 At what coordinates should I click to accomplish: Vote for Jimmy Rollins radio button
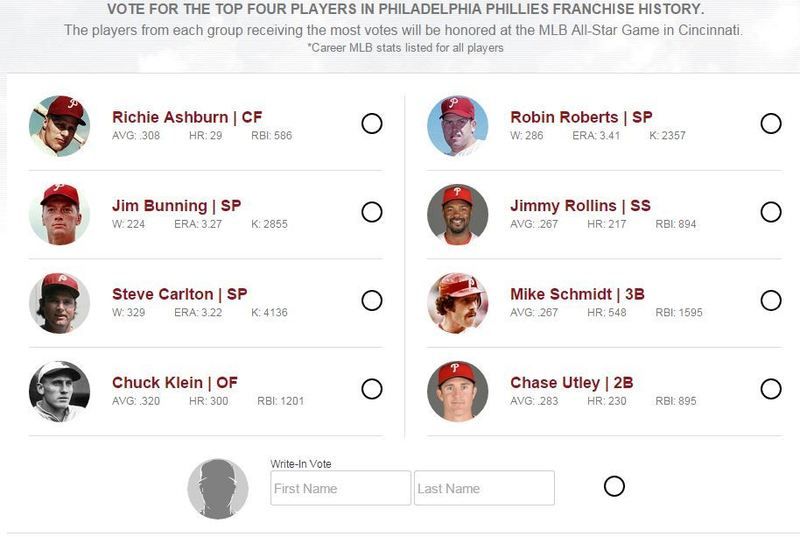click(771, 212)
